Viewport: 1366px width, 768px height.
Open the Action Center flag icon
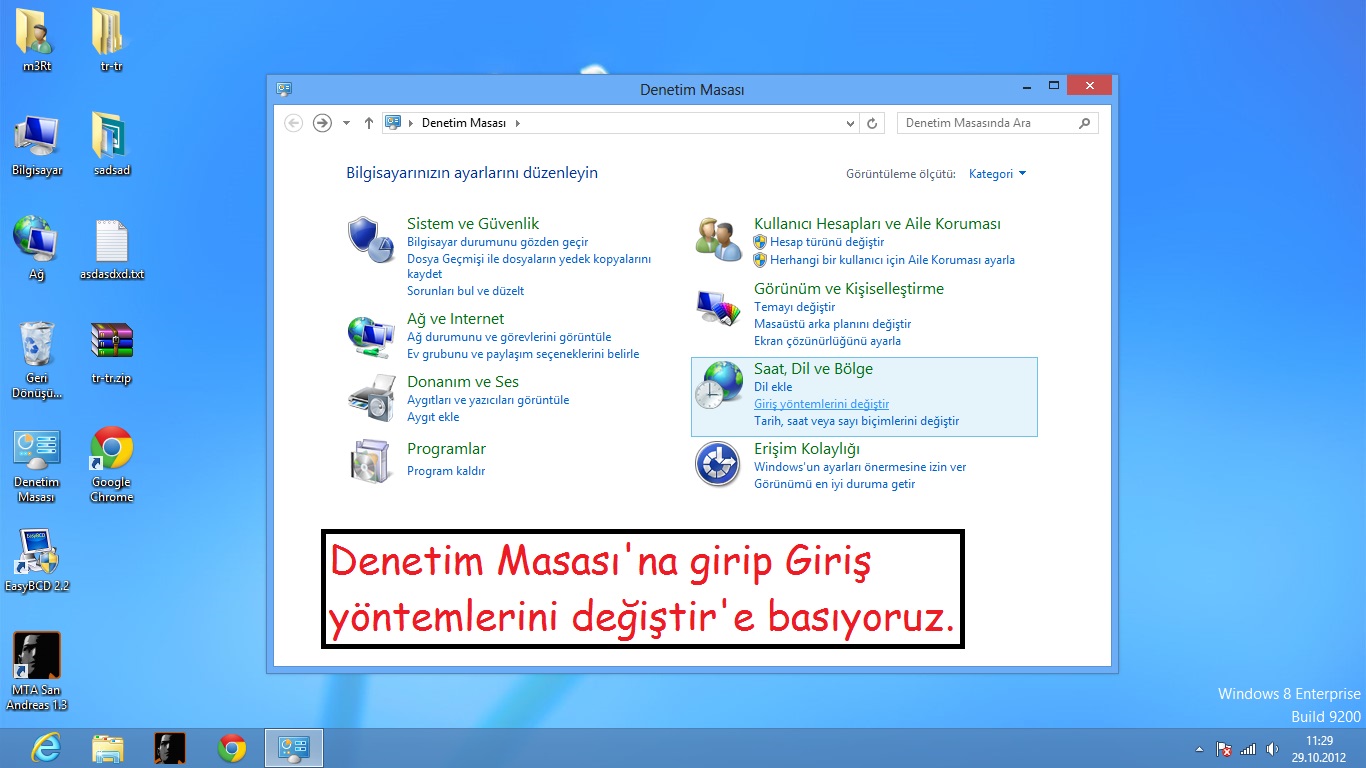pos(1223,749)
